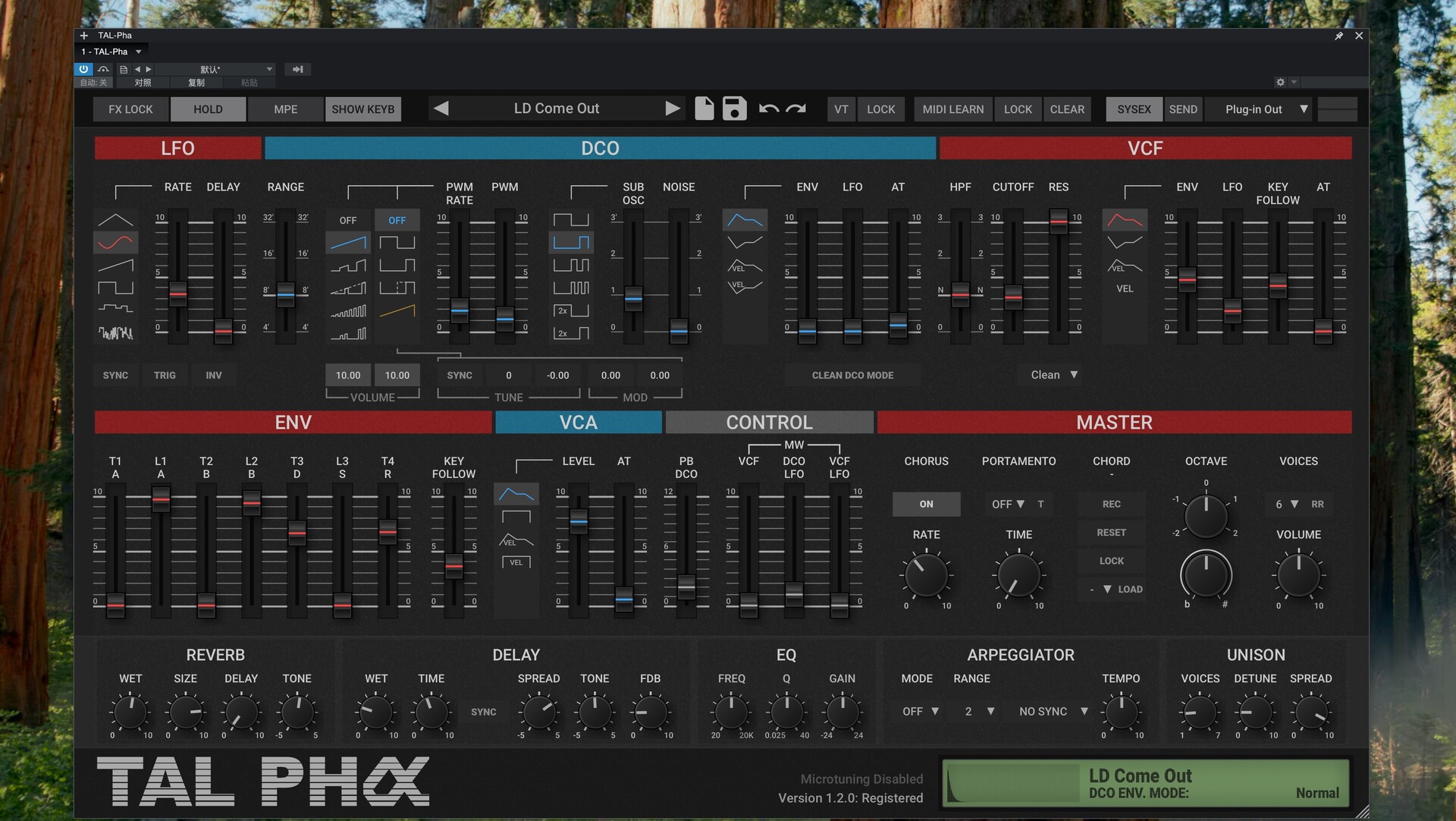Toggle LFO SYNC
The width and height of the screenshot is (1456, 821).
coord(115,375)
